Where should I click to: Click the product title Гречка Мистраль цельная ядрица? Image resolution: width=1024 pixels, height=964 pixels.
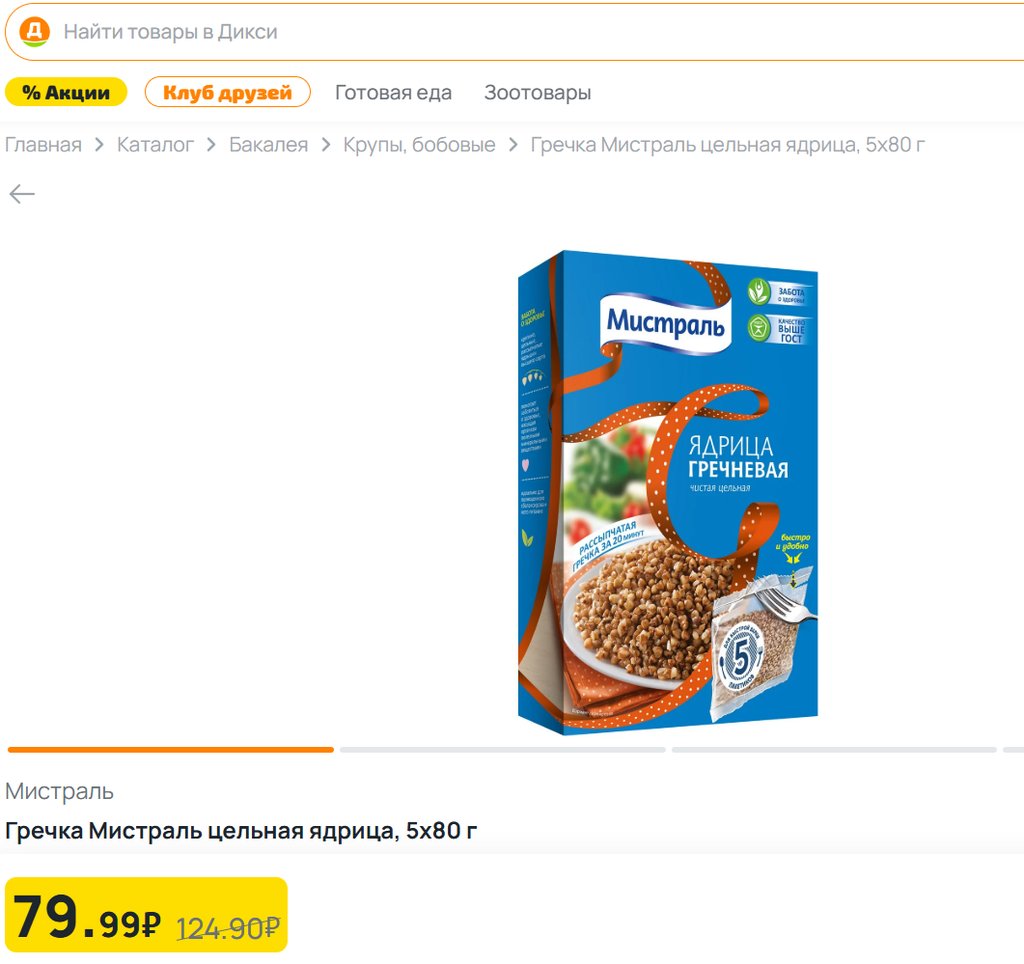click(241, 831)
